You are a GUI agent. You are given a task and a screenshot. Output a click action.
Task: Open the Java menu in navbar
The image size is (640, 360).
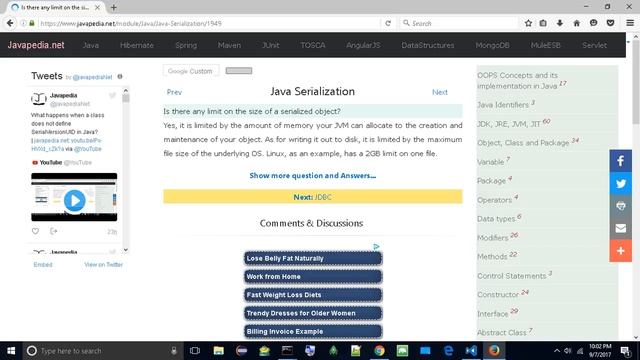(91, 45)
